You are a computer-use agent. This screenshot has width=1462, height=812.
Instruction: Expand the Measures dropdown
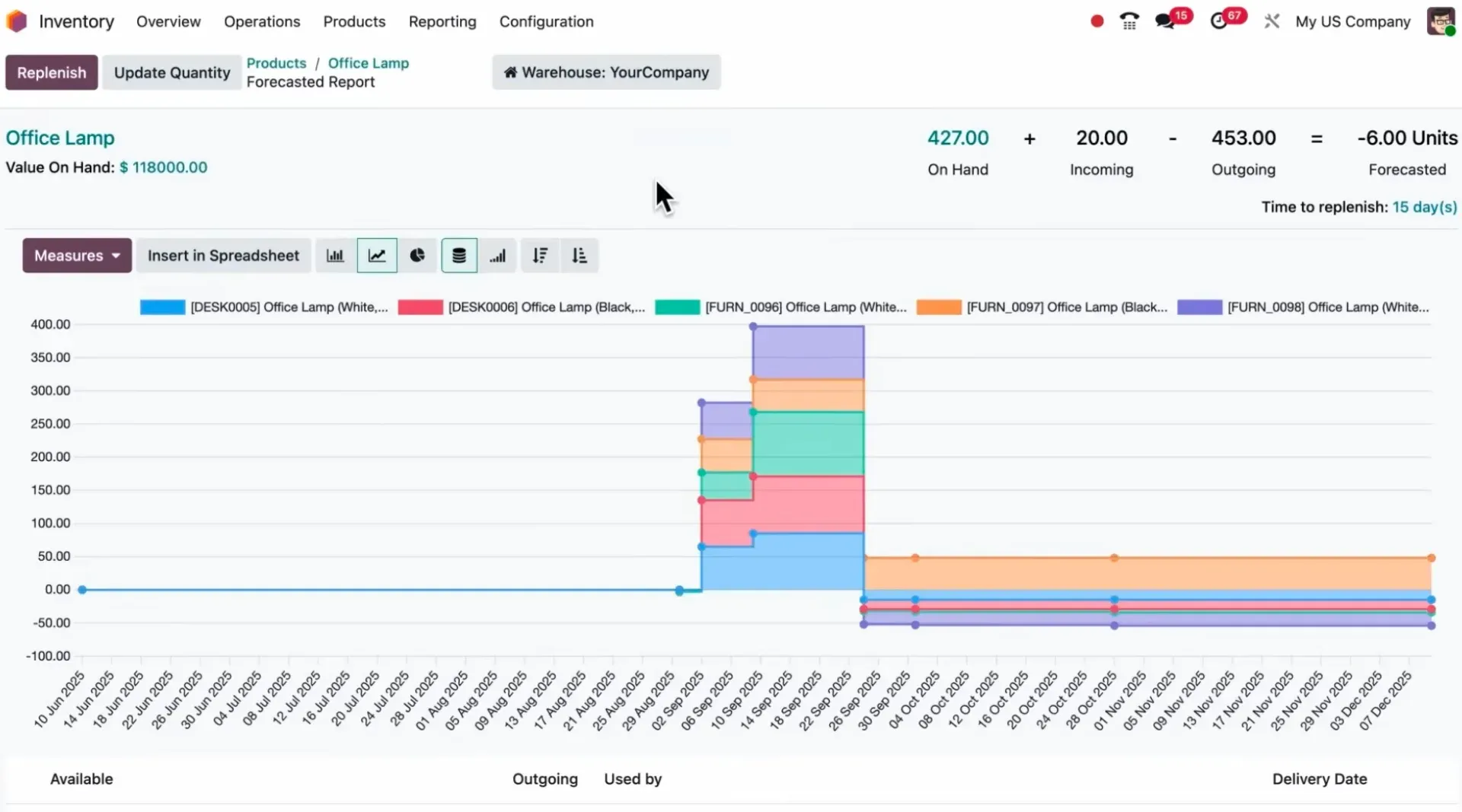point(77,256)
